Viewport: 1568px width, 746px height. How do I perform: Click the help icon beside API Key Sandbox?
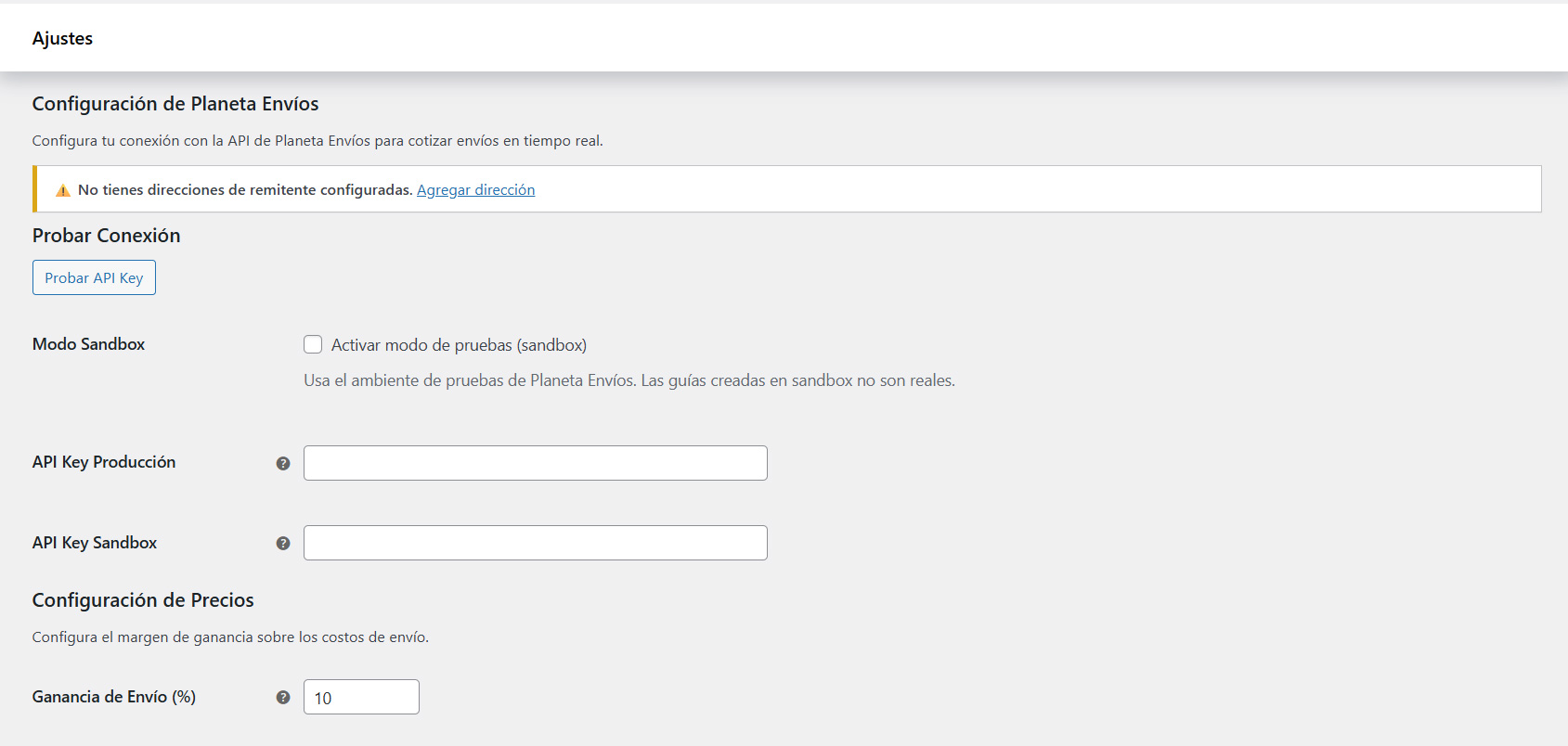pos(283,543)
